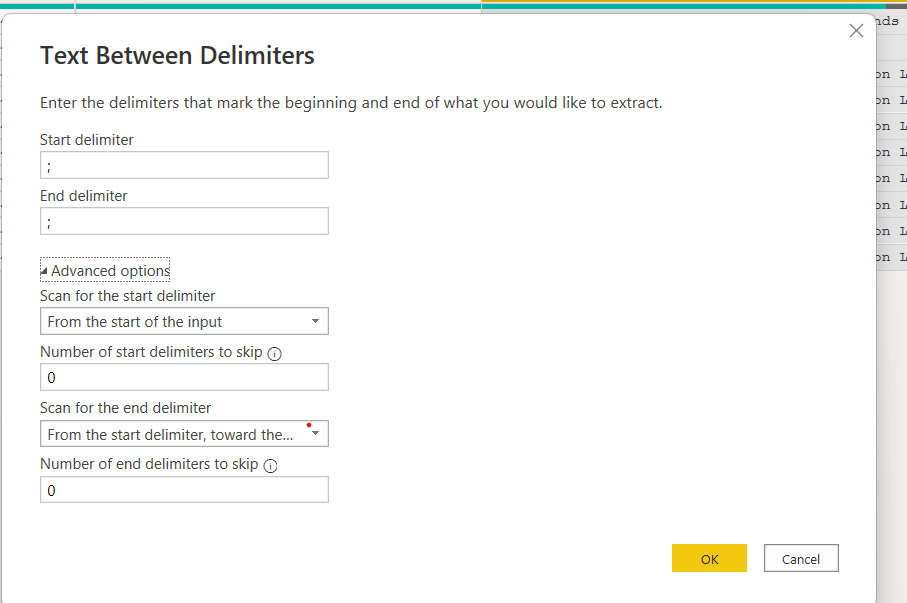The height and width of the screenshot is (603, 907).
Task: Click inside the End delimiter text box
Action: [184, 221]
